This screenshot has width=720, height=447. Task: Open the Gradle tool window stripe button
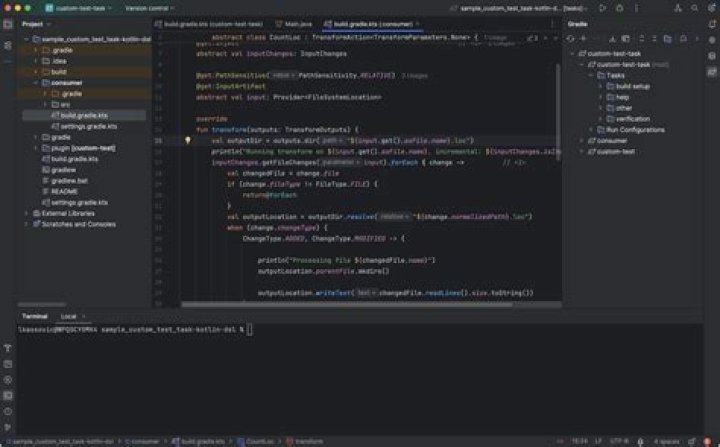(712, 72)
